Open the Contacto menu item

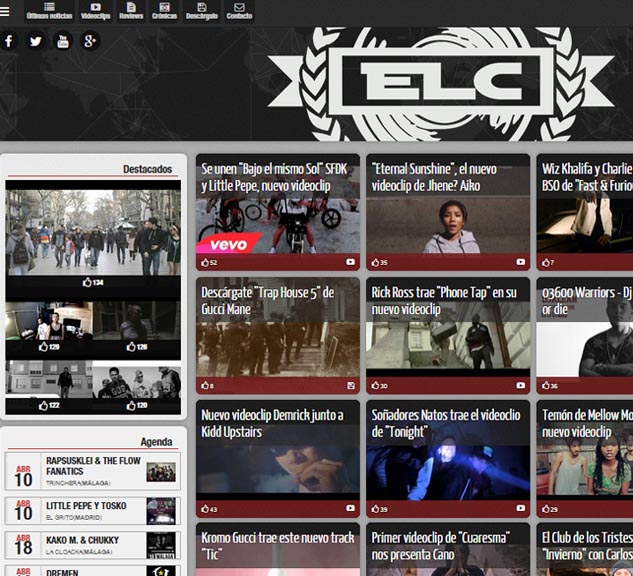coord(239,11)
